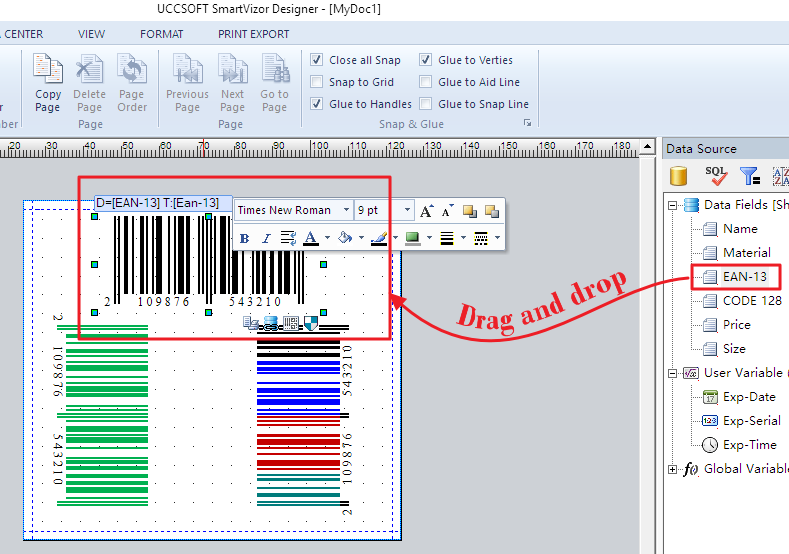Open the FORMAT ribbon tab
Image resolution: width=789 pixels, height=554 pixels.
(162, 34)
